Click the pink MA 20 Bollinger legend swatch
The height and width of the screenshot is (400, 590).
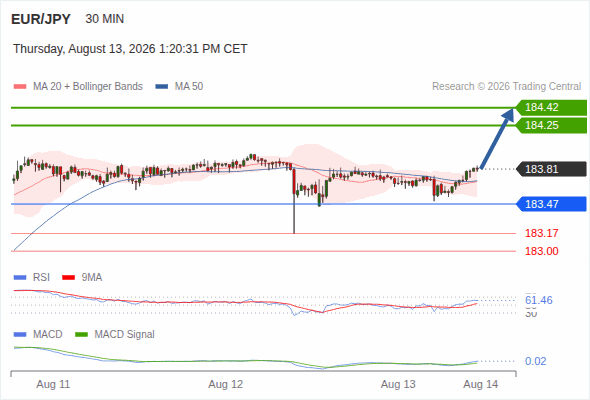(x=20, y=87)
